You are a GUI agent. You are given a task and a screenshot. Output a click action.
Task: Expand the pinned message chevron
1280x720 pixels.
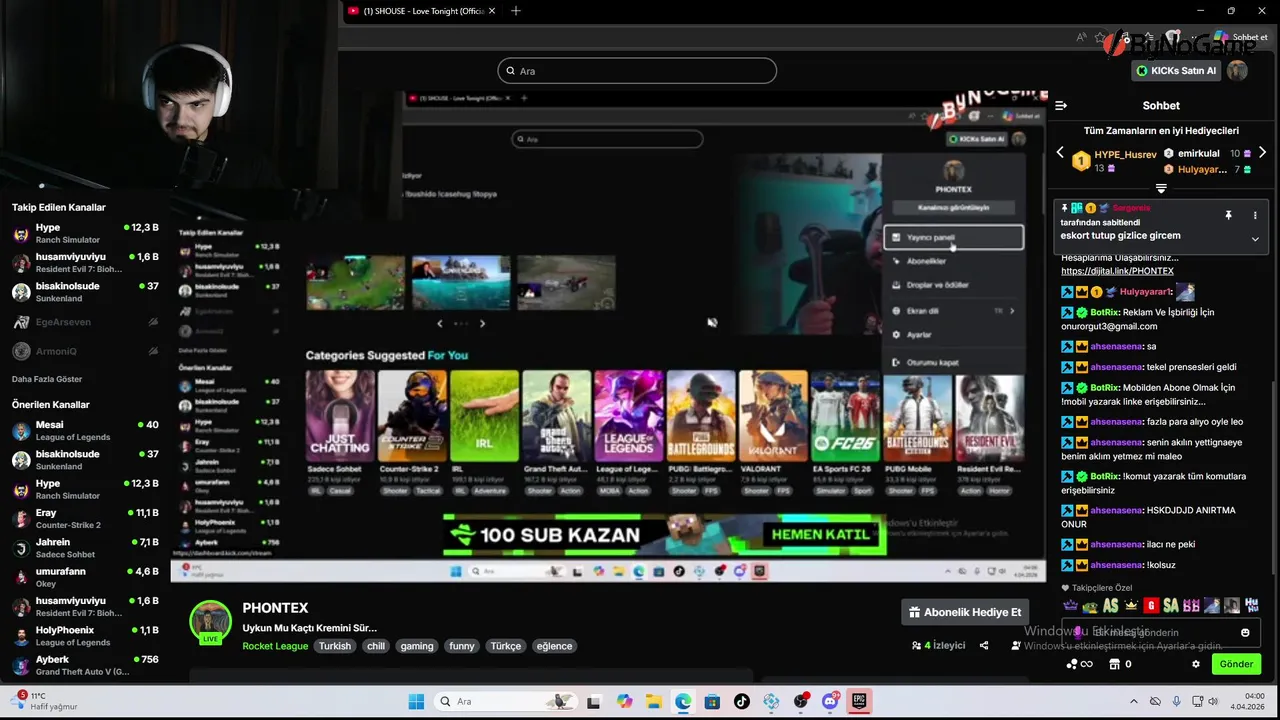tap(1255, 239)
